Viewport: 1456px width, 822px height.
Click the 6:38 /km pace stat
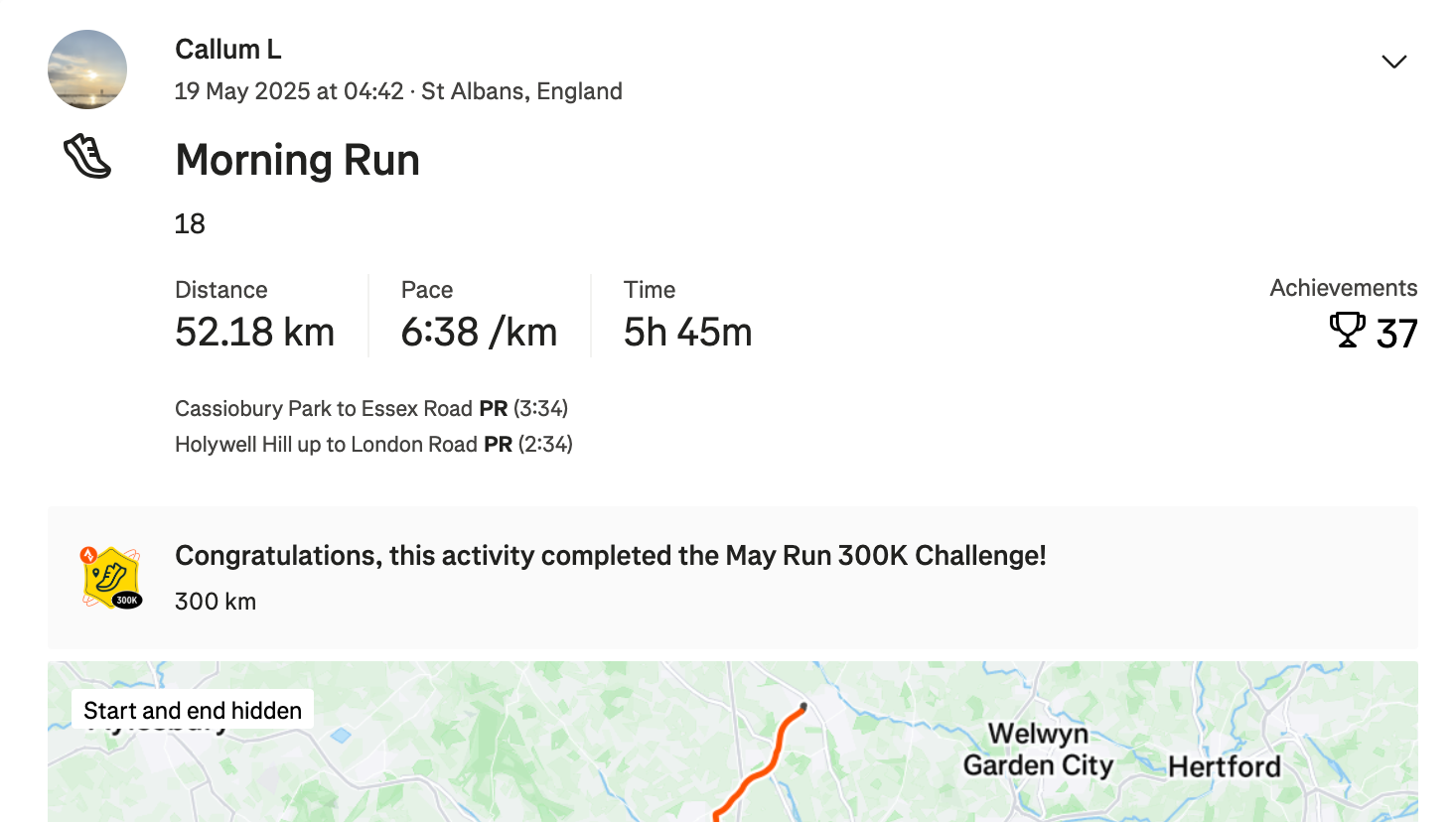click(480, 332)
